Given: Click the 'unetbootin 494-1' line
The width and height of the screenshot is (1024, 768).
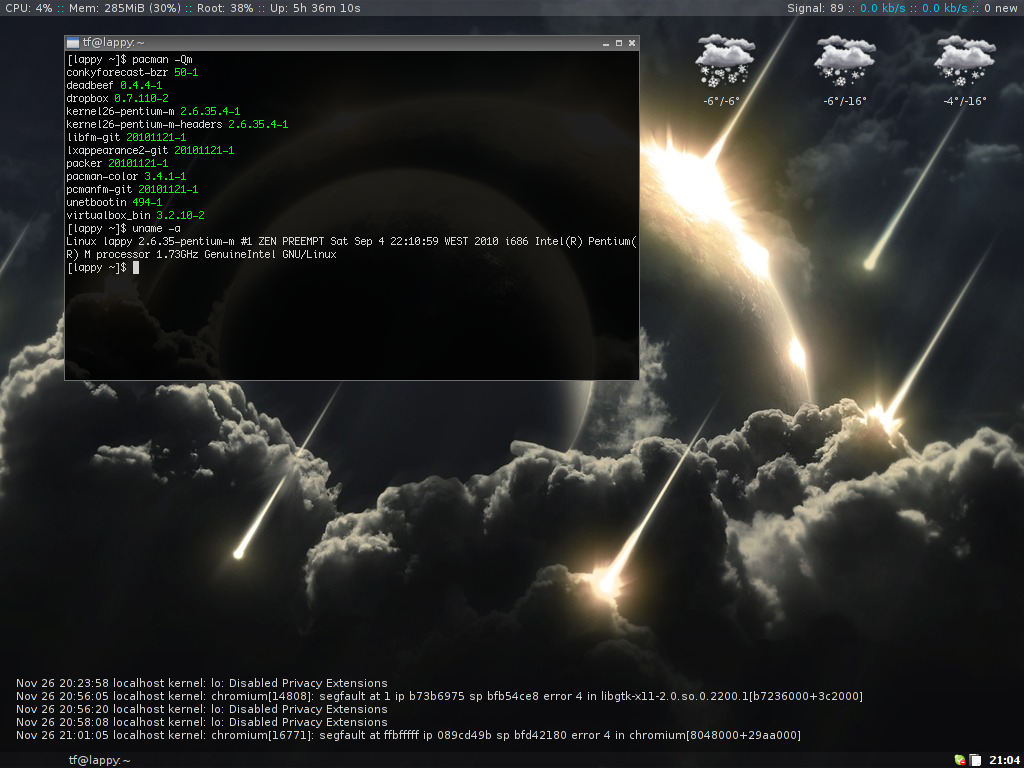Looking at the screenshot, I should click(x=114, y=203).
